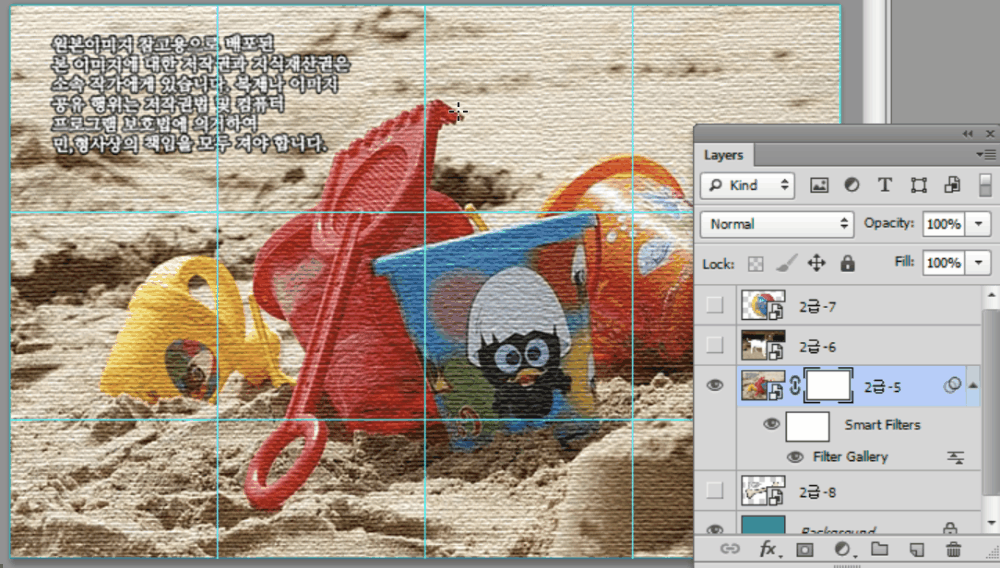Collapse Layers panel with double-arrow icon
1000x568 pixels.
click(x=968, y=133)
